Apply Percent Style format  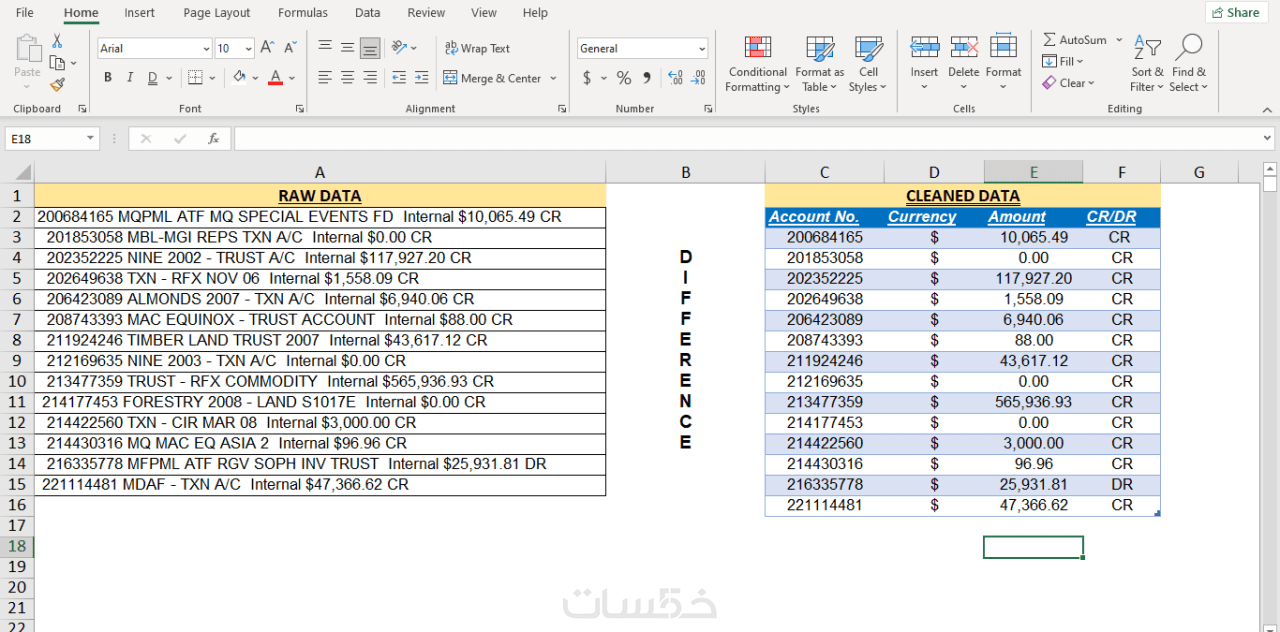click(624, 78)
